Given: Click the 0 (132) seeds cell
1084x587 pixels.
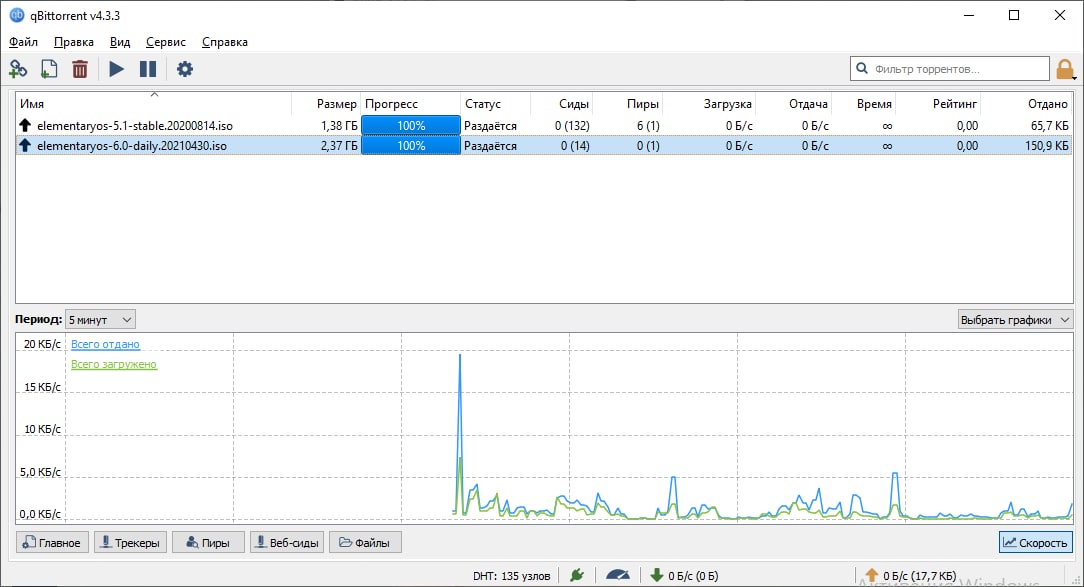Looking at the screenshot, I should [x=572, y=126].
